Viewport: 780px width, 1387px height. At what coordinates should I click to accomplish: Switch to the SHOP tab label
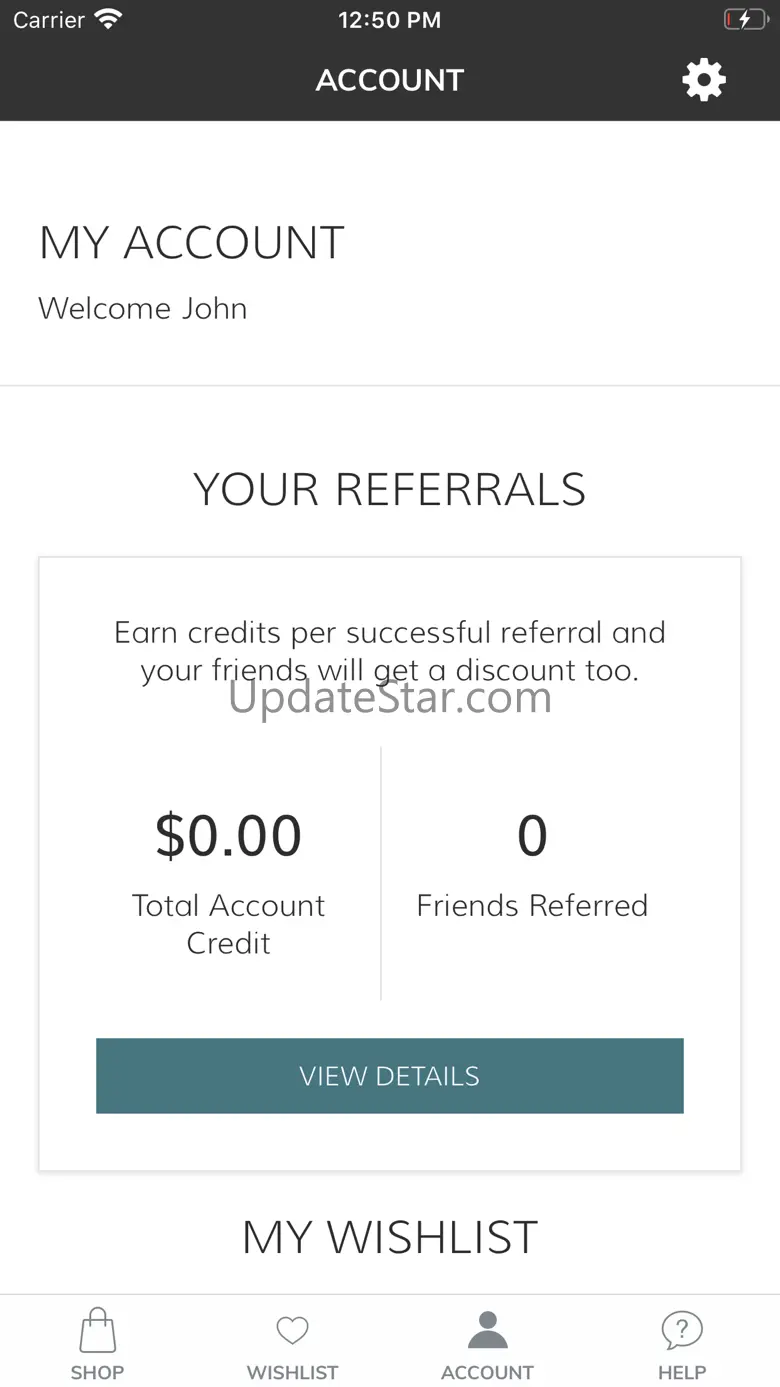(x=97, y=1372)
